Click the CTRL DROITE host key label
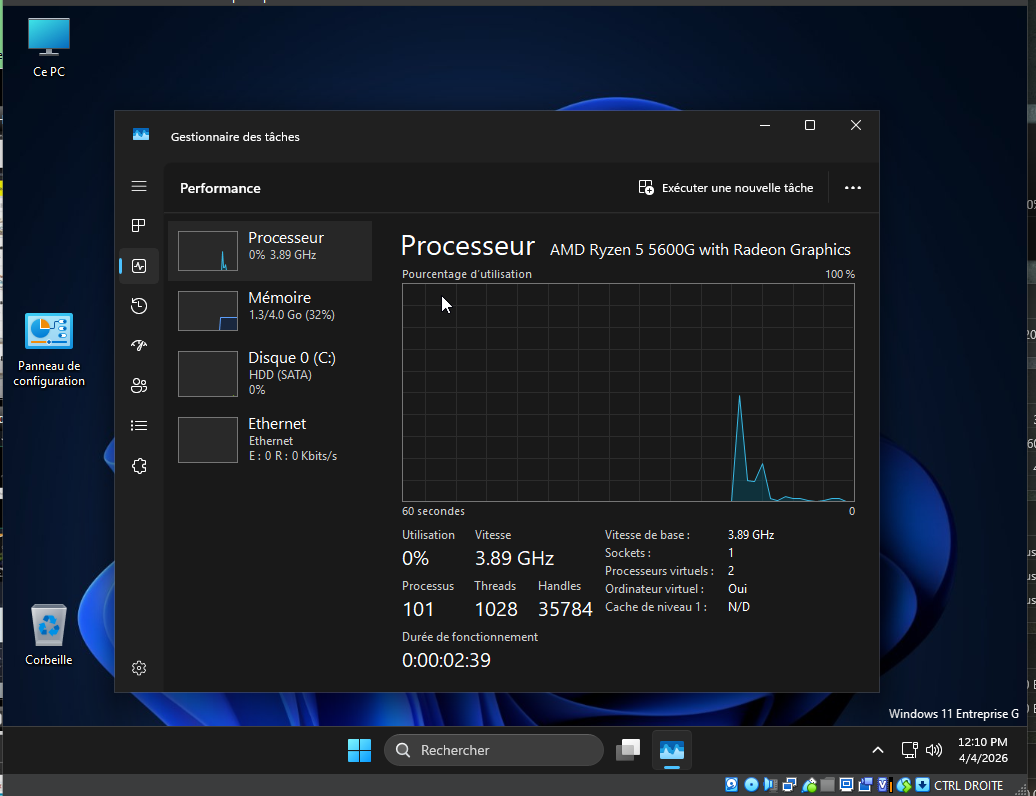The width and height of the screenshot is (1036, 796). (969, 785)
